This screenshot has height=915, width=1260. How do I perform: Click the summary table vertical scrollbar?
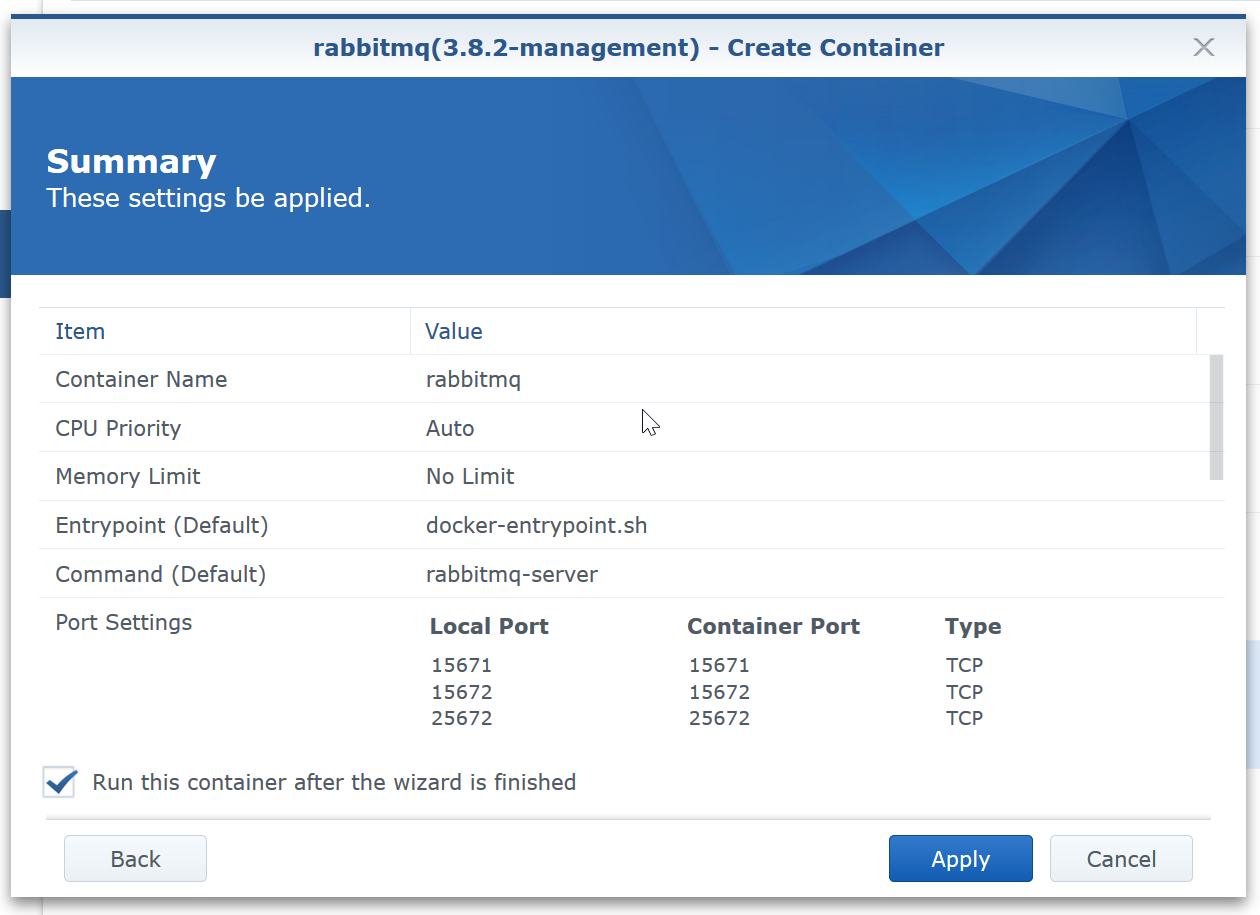pyautogui.click(x=1216, y=417)
